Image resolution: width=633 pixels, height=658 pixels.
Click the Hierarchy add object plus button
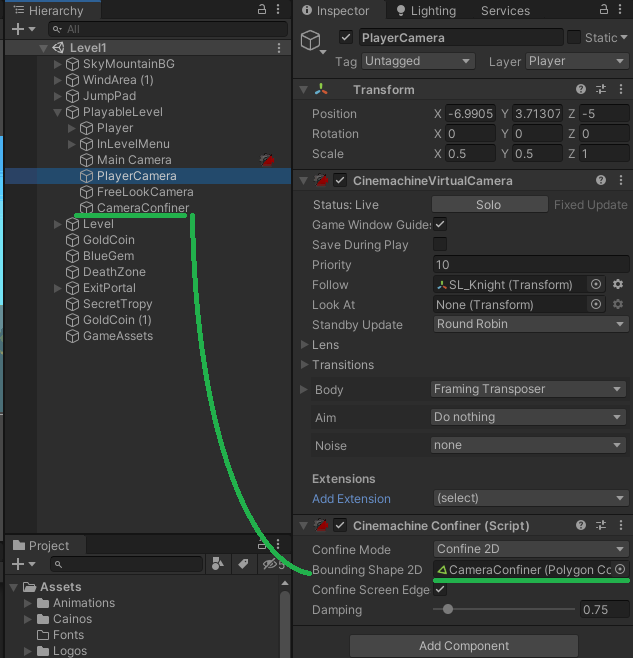[18, 29]
